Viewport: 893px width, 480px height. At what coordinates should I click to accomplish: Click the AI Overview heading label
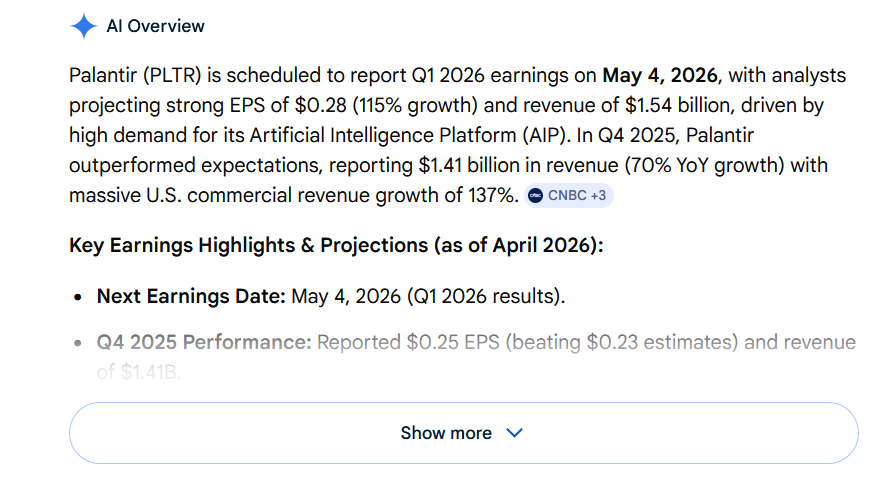tap(155, 26)
